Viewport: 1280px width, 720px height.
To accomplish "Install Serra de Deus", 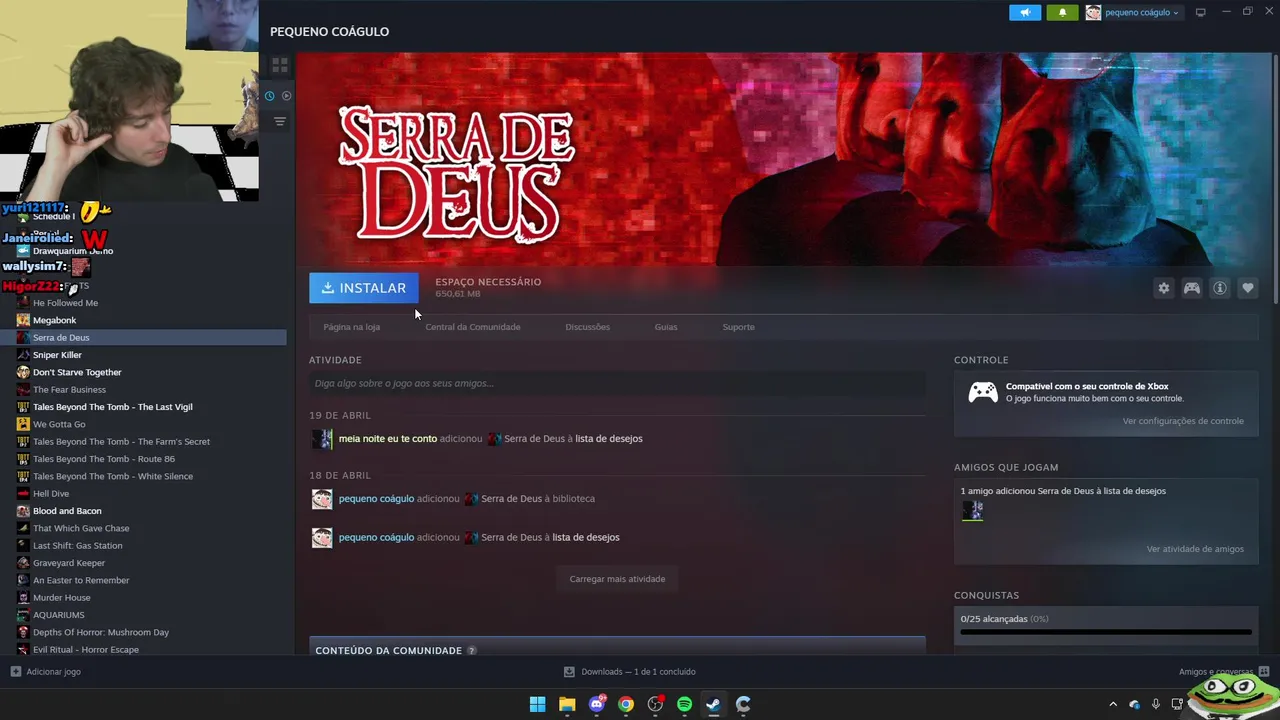I will click(x=364, y=288).
